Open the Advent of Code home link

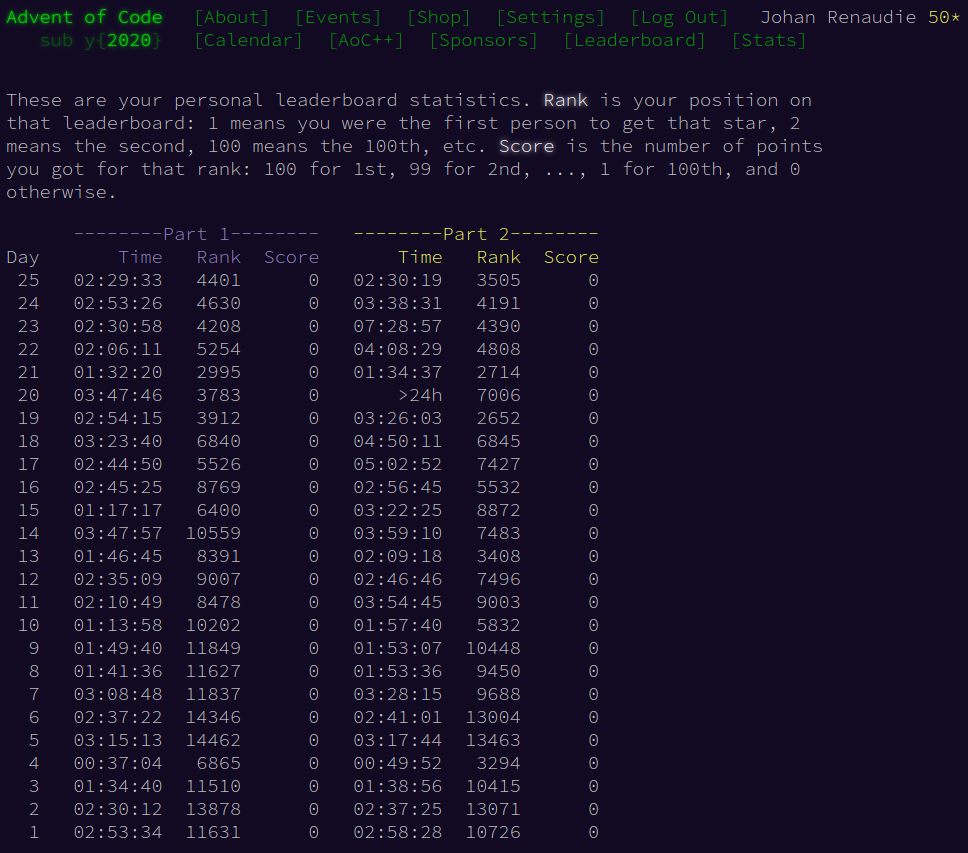click(85, 17)
